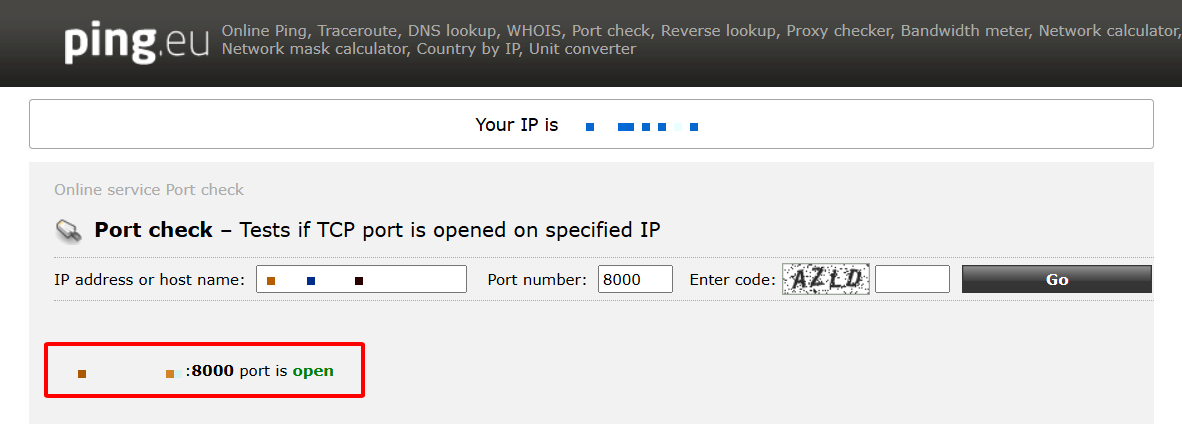Click the AZLD captcha image
This screenshot has width=1182, height=424.
(826, 279)
